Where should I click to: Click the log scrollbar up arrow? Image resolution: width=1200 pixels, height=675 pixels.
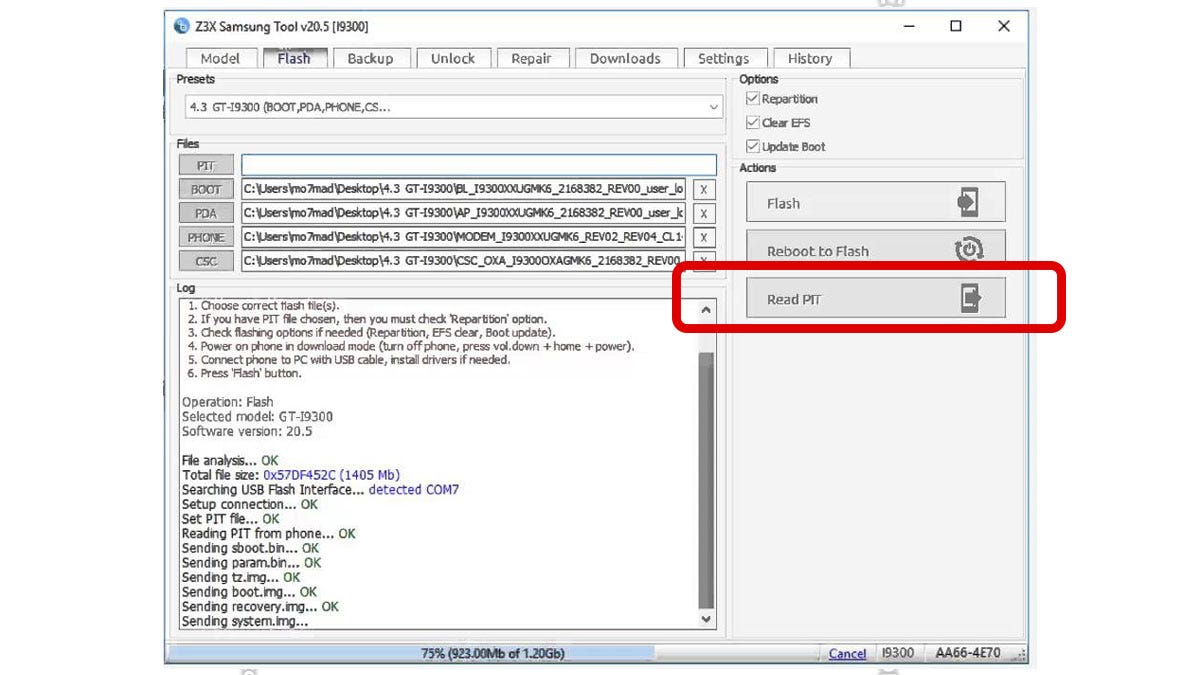[x=707, y=310]
